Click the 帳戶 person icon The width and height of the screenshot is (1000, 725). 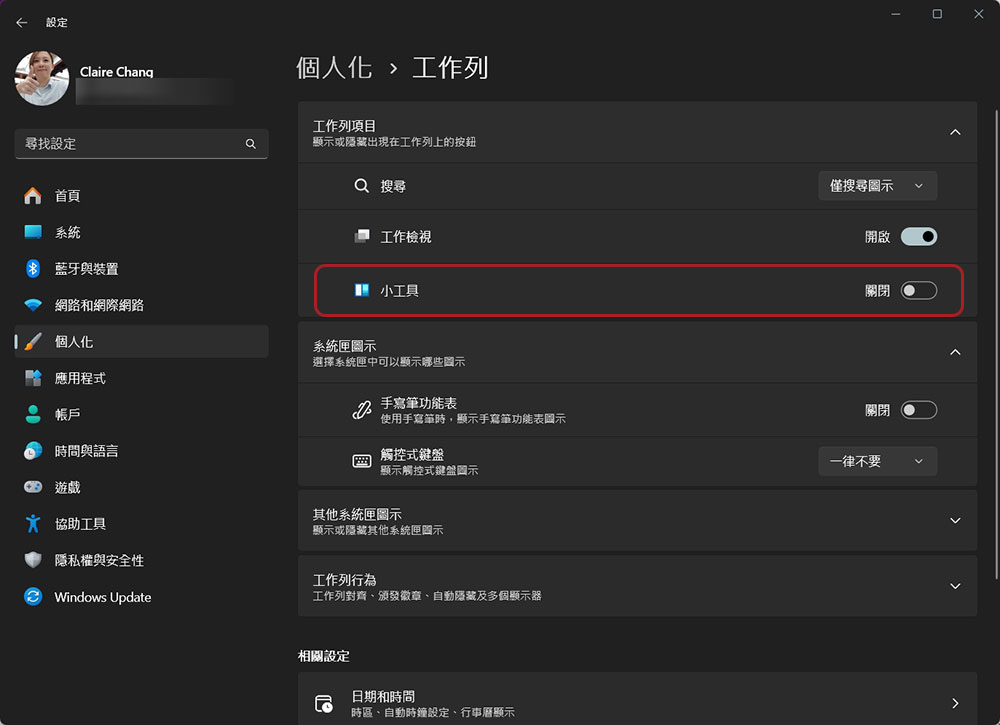[x=33, y=414]
